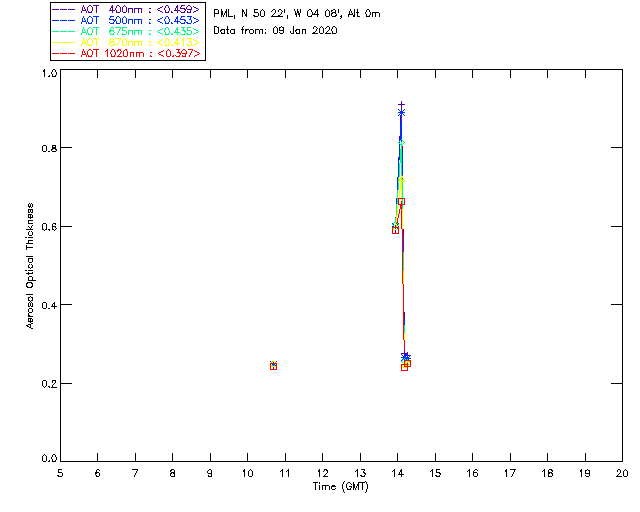The image size is (640, 512).
Task: Click the yellow dashed line sample in legend
Action: (64, 42)
